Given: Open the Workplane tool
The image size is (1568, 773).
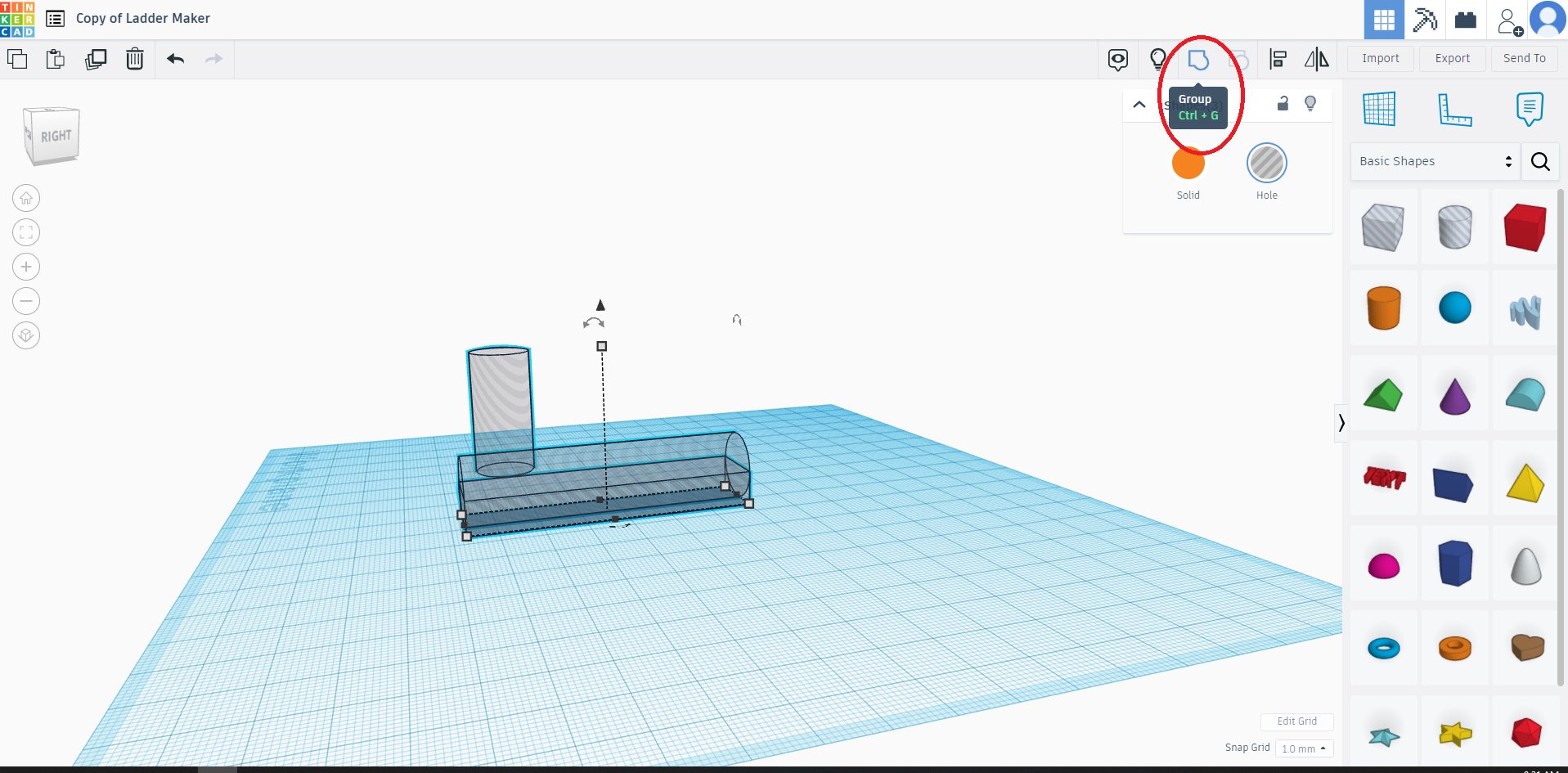Looking at the screenshot, I should 1381,108.
